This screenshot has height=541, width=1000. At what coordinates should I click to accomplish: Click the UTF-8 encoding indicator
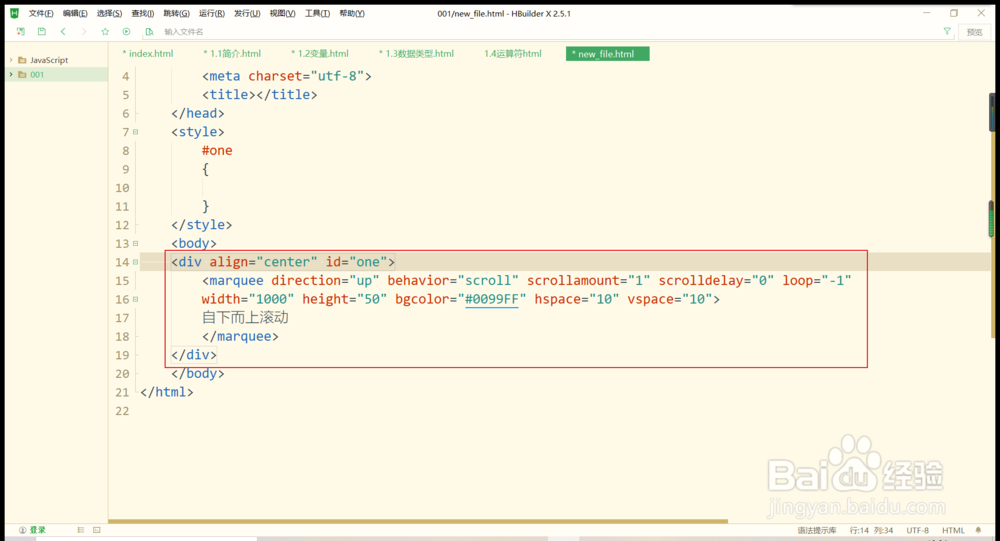tap(918, 530)
